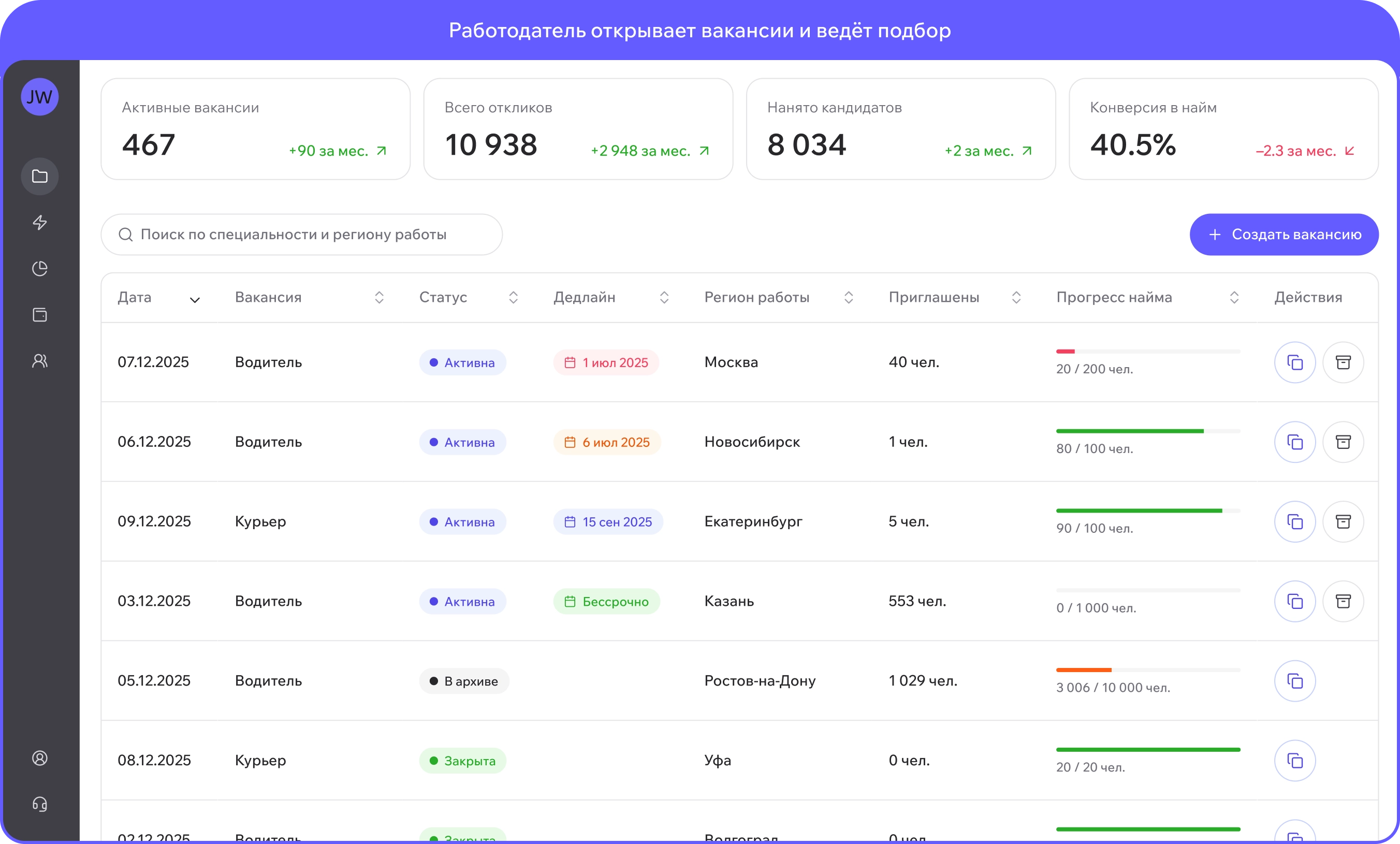Screen dimensions: 1400x844
Task: Focus the search by specialty and region field
Action: [302, 234]
